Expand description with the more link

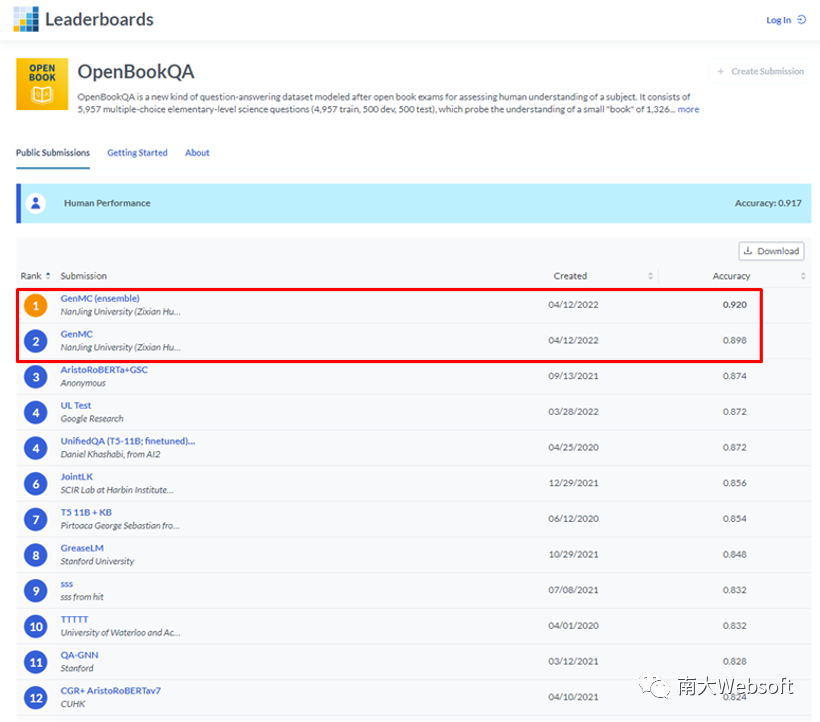point(688,109)
